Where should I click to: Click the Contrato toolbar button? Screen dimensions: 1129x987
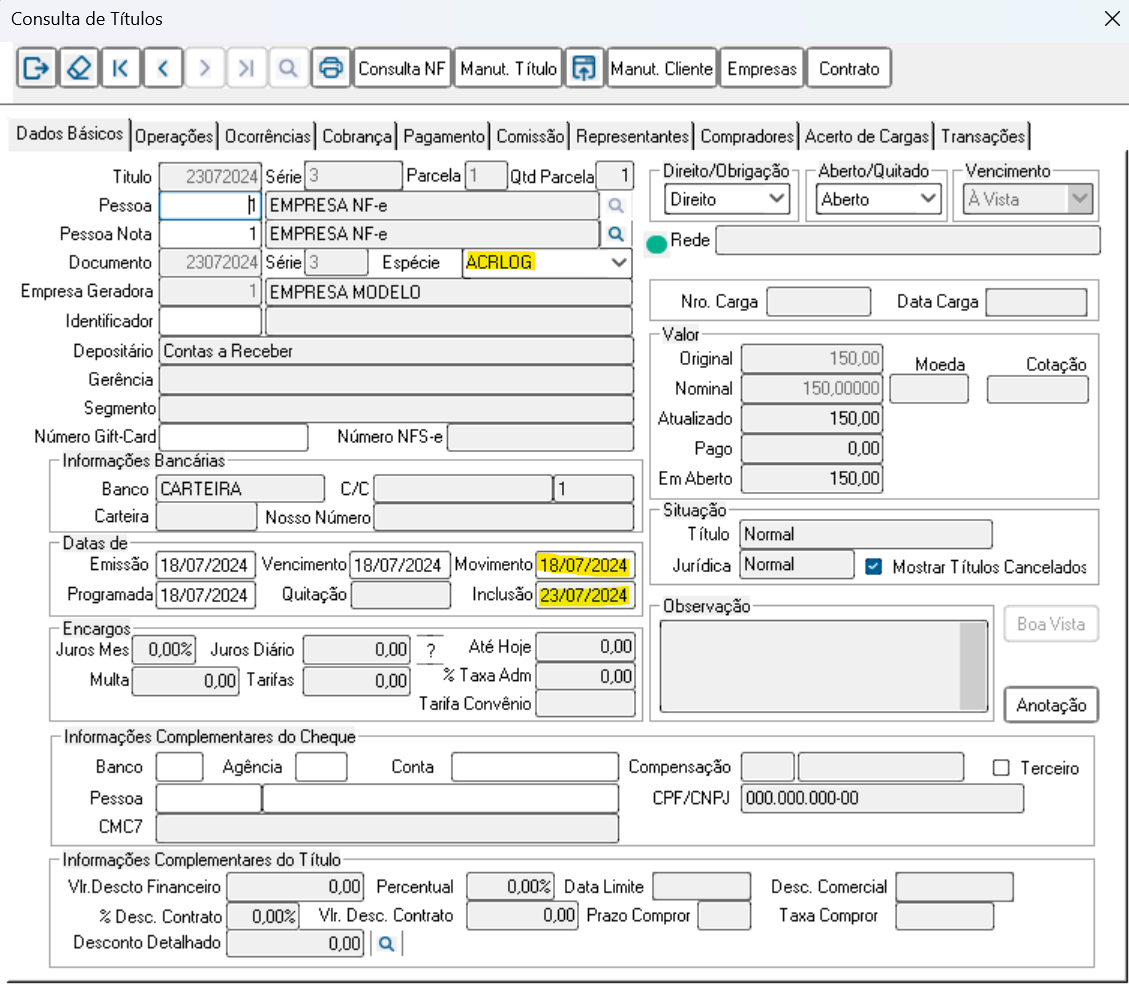(848, 69)
